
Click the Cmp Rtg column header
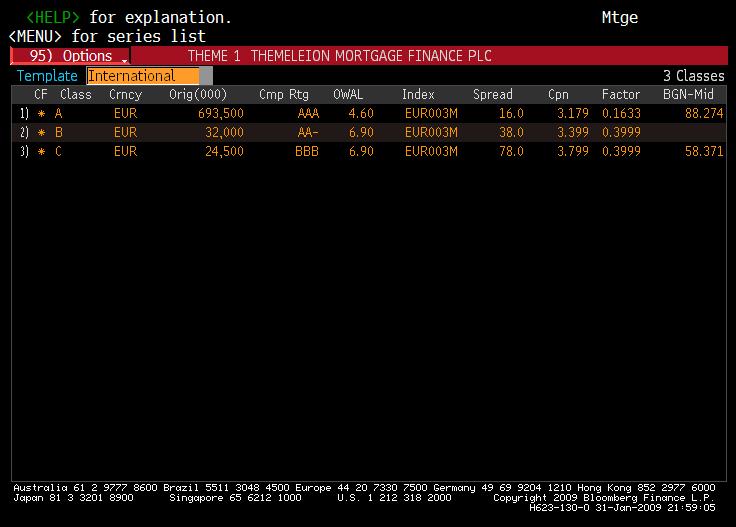[x=284, y=95]
